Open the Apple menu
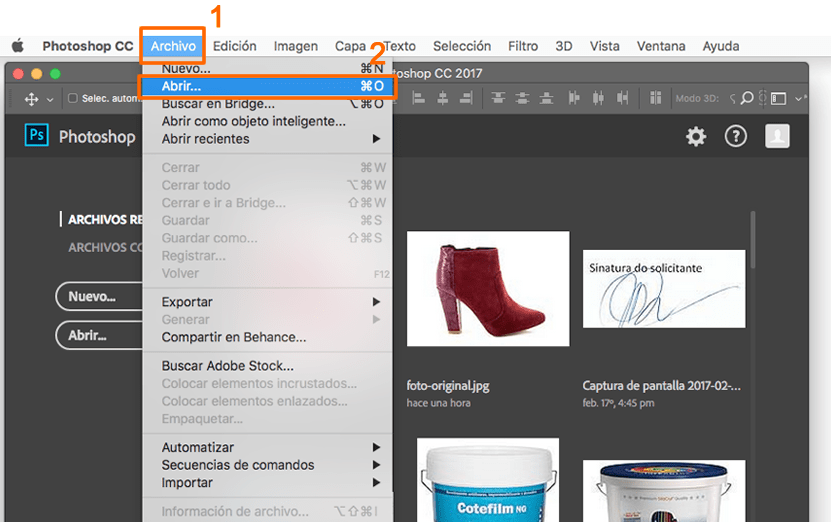The width and height of the screenshot is (831, 522). tap(17, 46)
